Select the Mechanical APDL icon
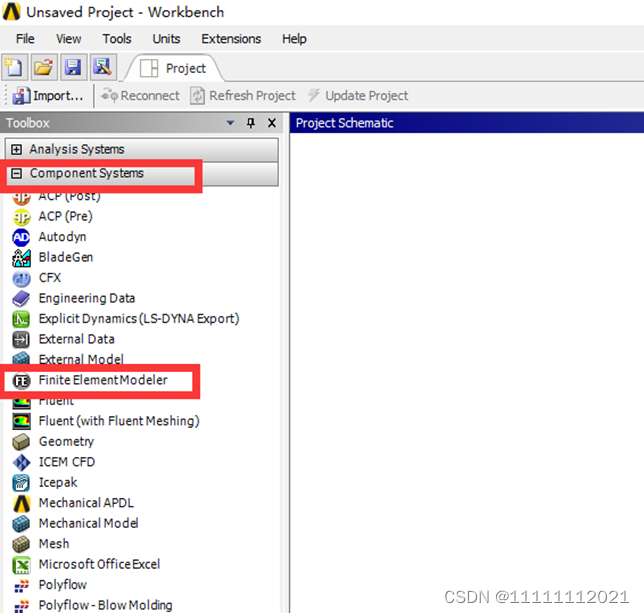 click(x=21, y=503)
